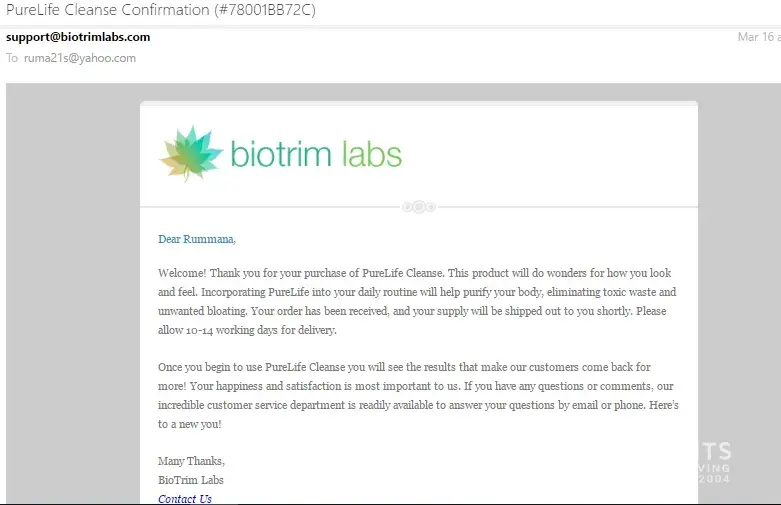Click recipient address ruma21s@yahoo.com
Viewport: 781px width, 505px height.
80,58
